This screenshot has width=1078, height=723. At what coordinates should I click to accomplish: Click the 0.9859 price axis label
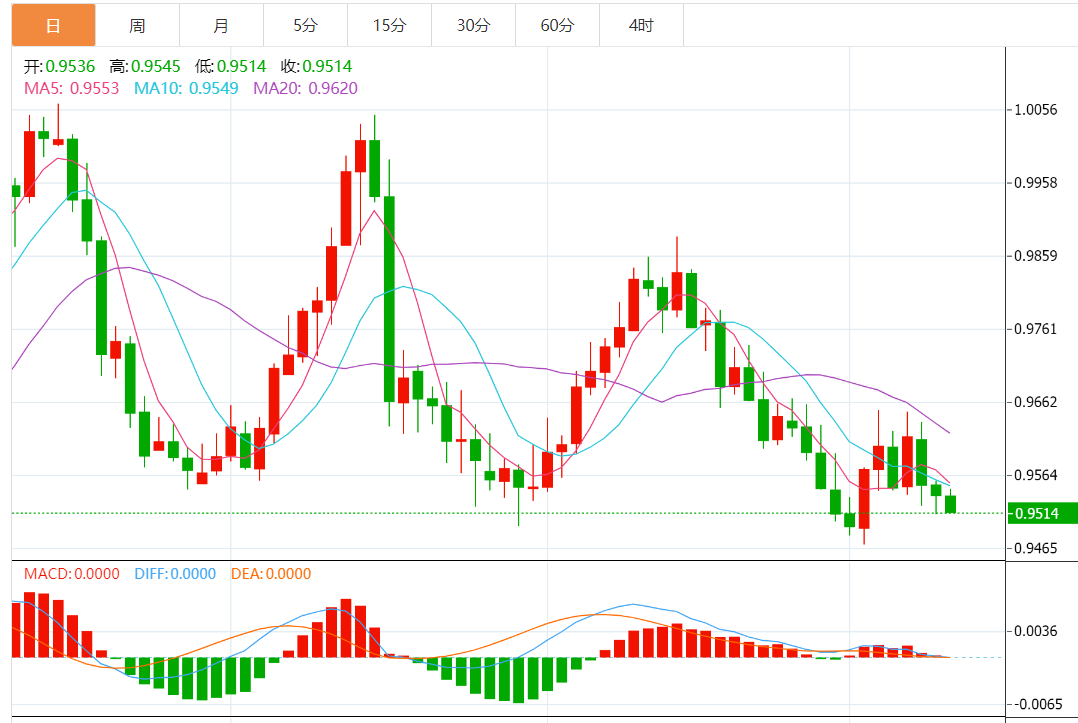tap(1036, 256)
